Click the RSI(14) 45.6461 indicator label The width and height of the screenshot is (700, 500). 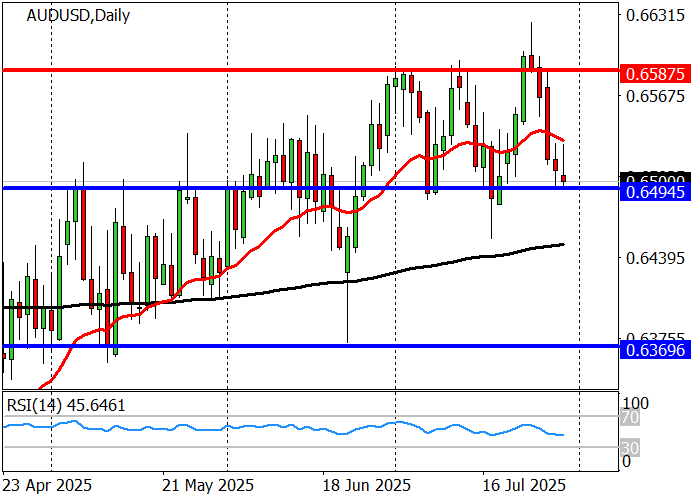[66, 405]
